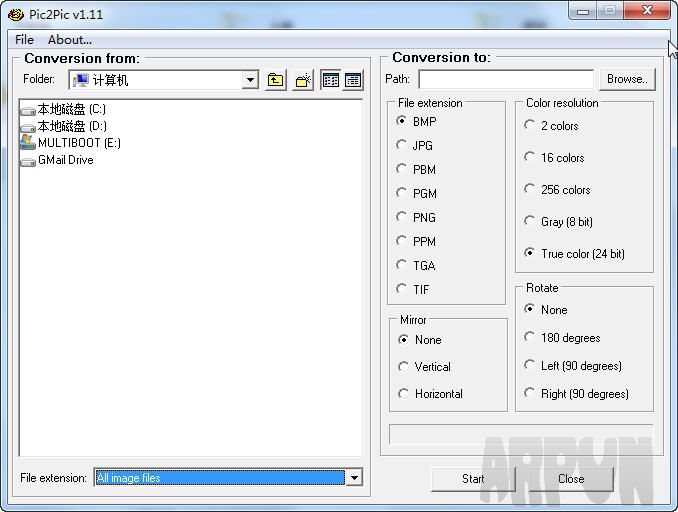678x512 pixels.
Task: Select the MULTIBOOT (E:) drive
Action: (x=78, y=143)
